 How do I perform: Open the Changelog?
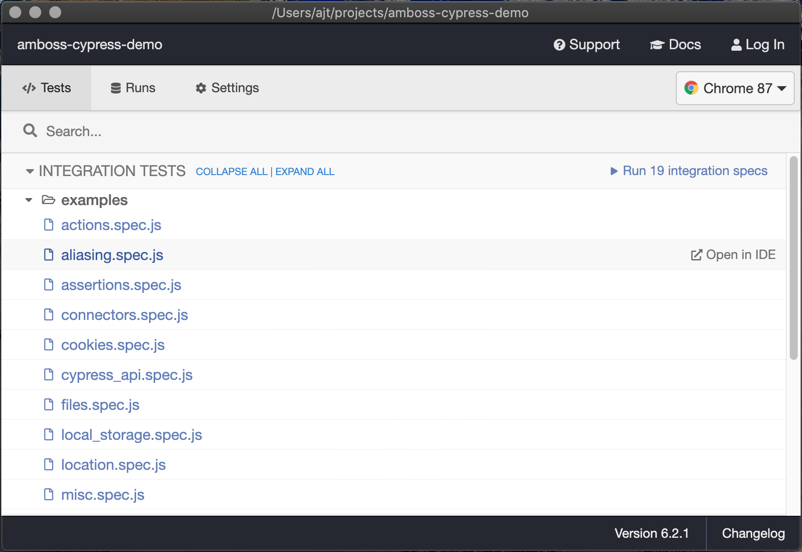[753, 534]
